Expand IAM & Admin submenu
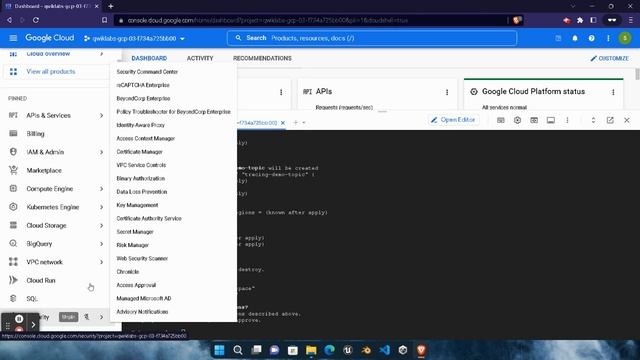The image size is (640, 360). (x=101, y=152)
